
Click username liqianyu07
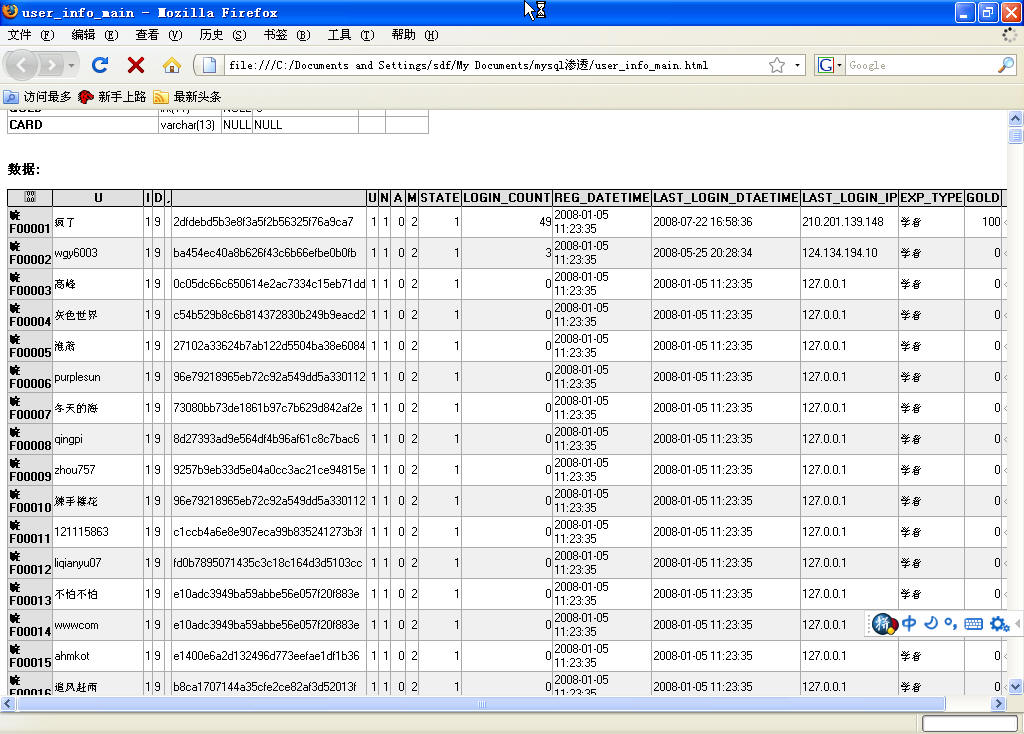[x=78, y=563]
